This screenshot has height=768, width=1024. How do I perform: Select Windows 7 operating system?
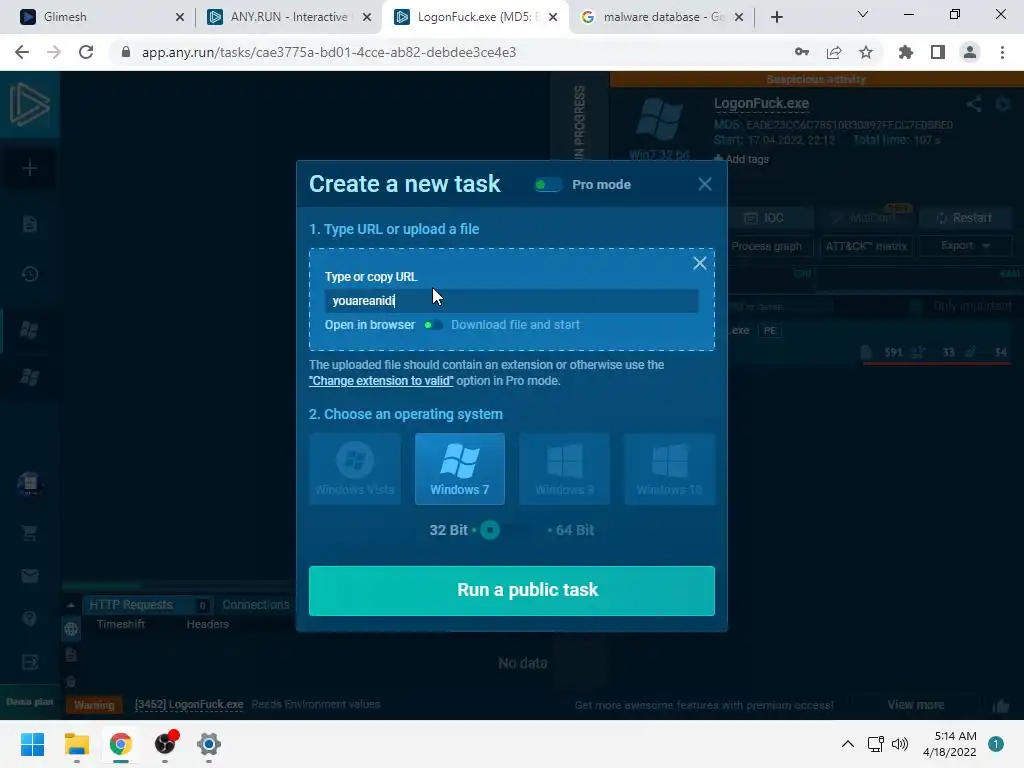coord(460,469)
